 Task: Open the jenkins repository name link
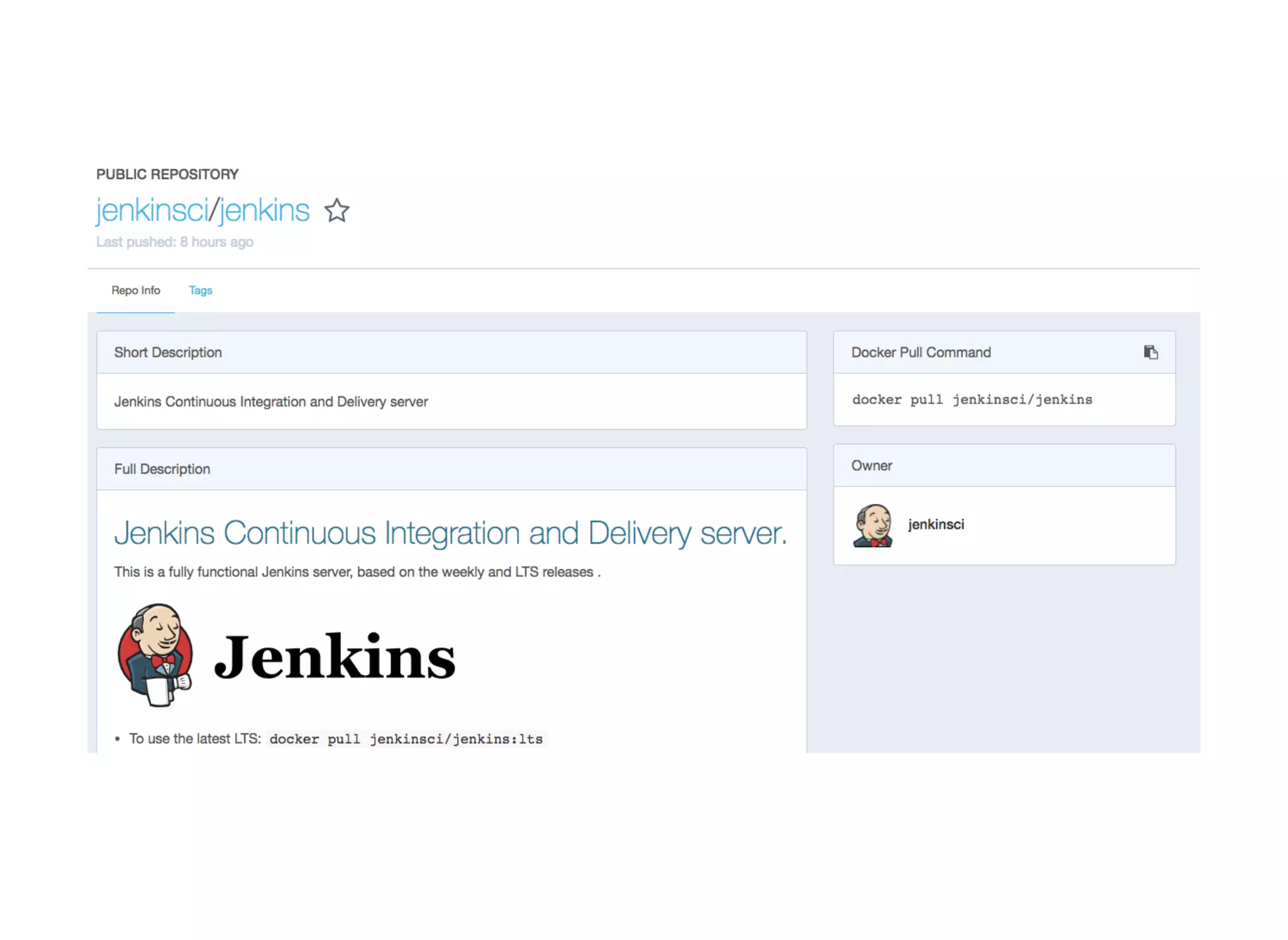tap(264, 211)
